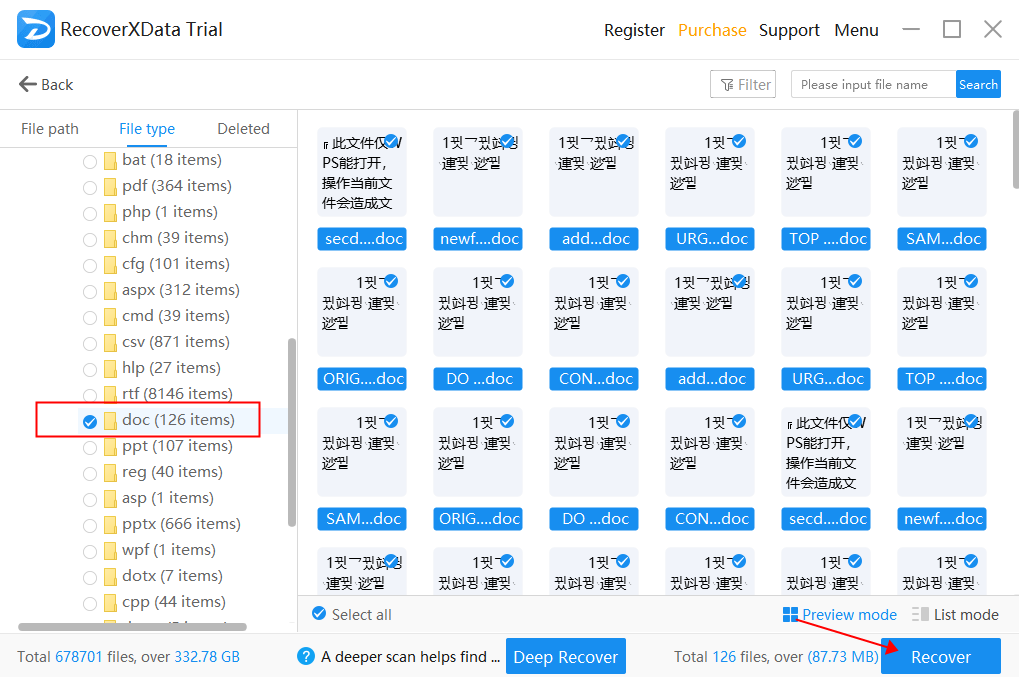Open the Menu dropdown in title bar
This screenshot has height=677, width=1019.
(x=856, y=30)
